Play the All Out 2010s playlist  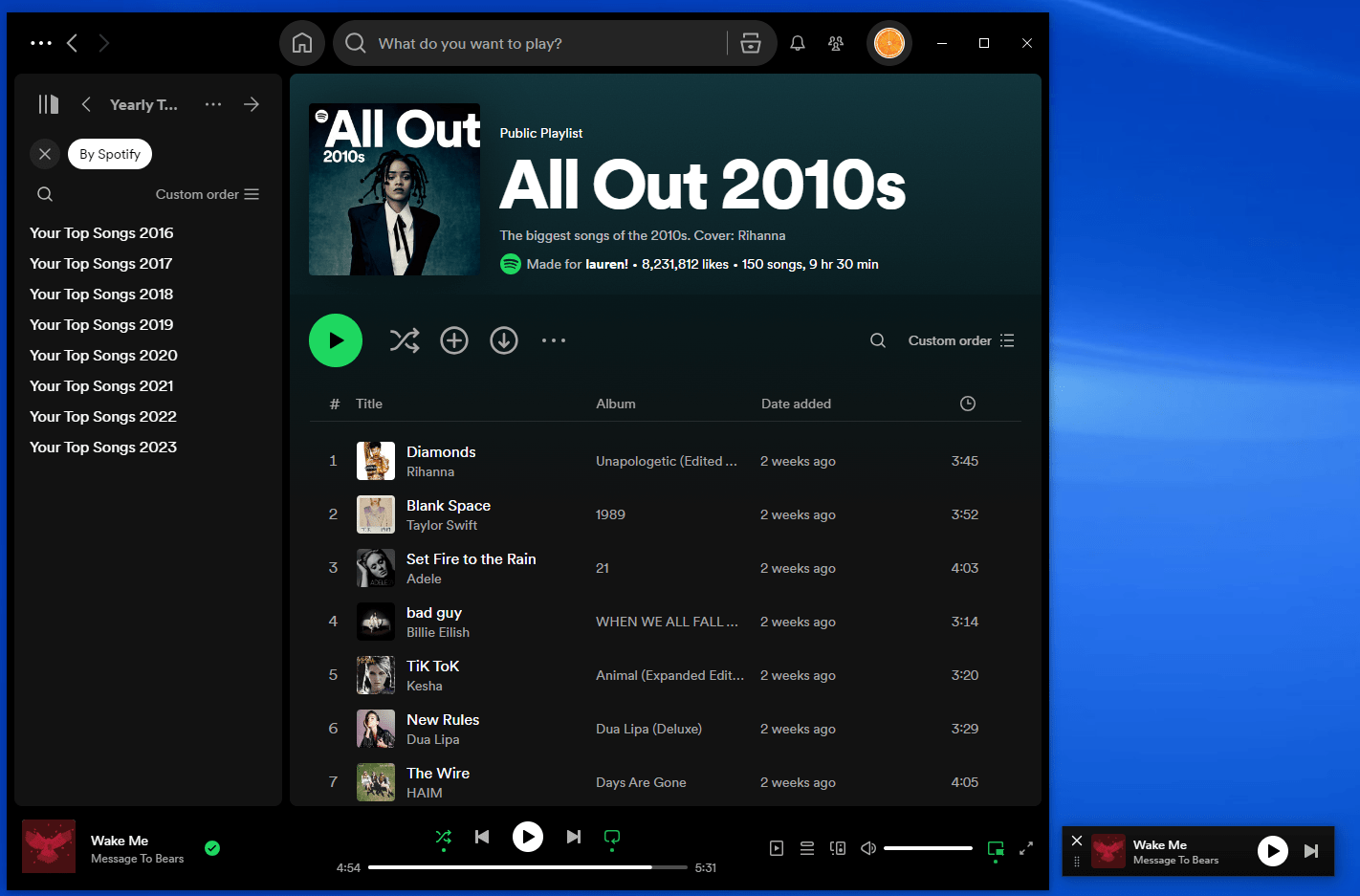click(336, 340)
